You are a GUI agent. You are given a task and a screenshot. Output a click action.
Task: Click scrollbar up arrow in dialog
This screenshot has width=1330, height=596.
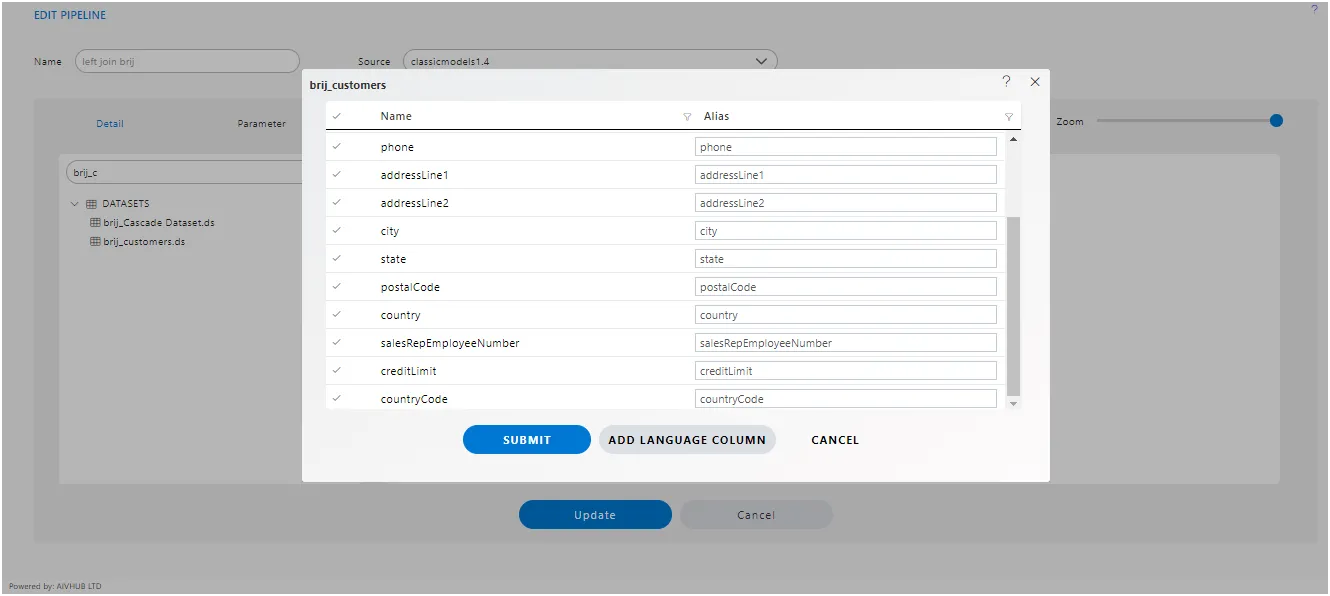(x=1013, y=139)
